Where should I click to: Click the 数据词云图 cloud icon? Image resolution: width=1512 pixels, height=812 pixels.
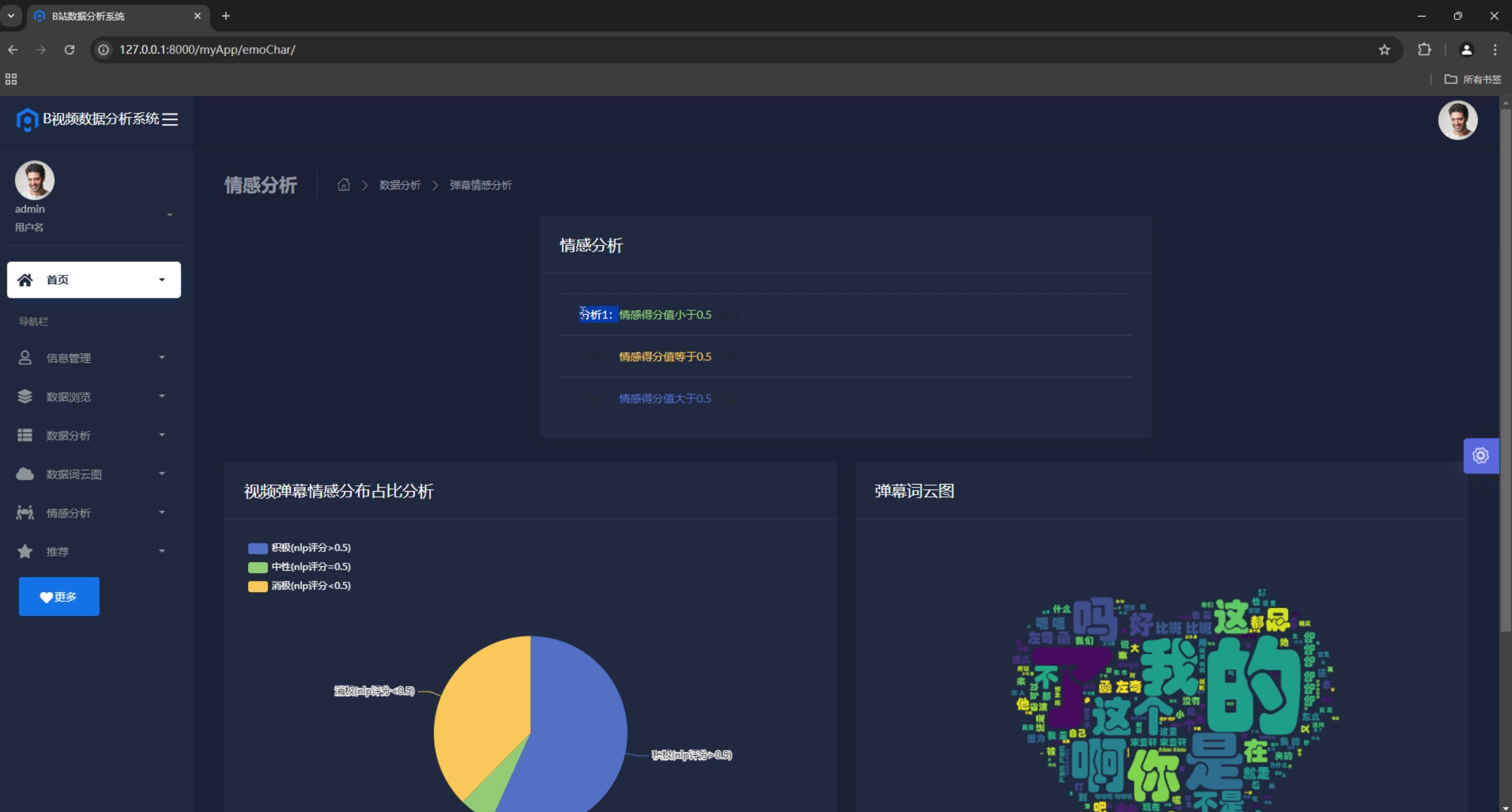[25, 474]
